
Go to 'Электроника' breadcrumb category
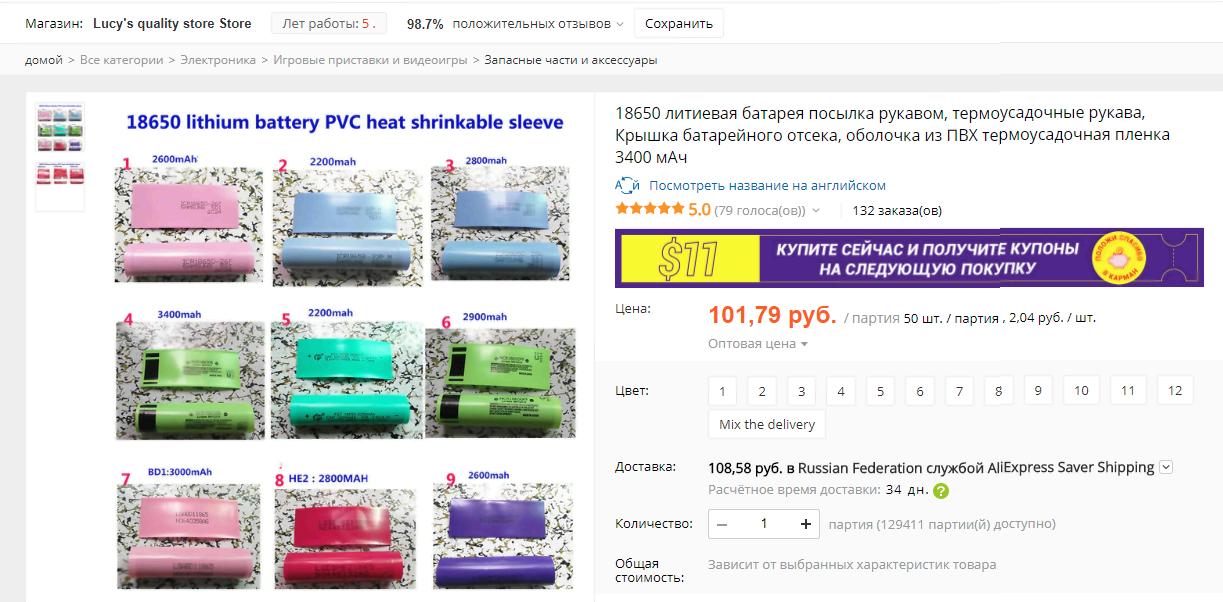[x=218, y=60]
